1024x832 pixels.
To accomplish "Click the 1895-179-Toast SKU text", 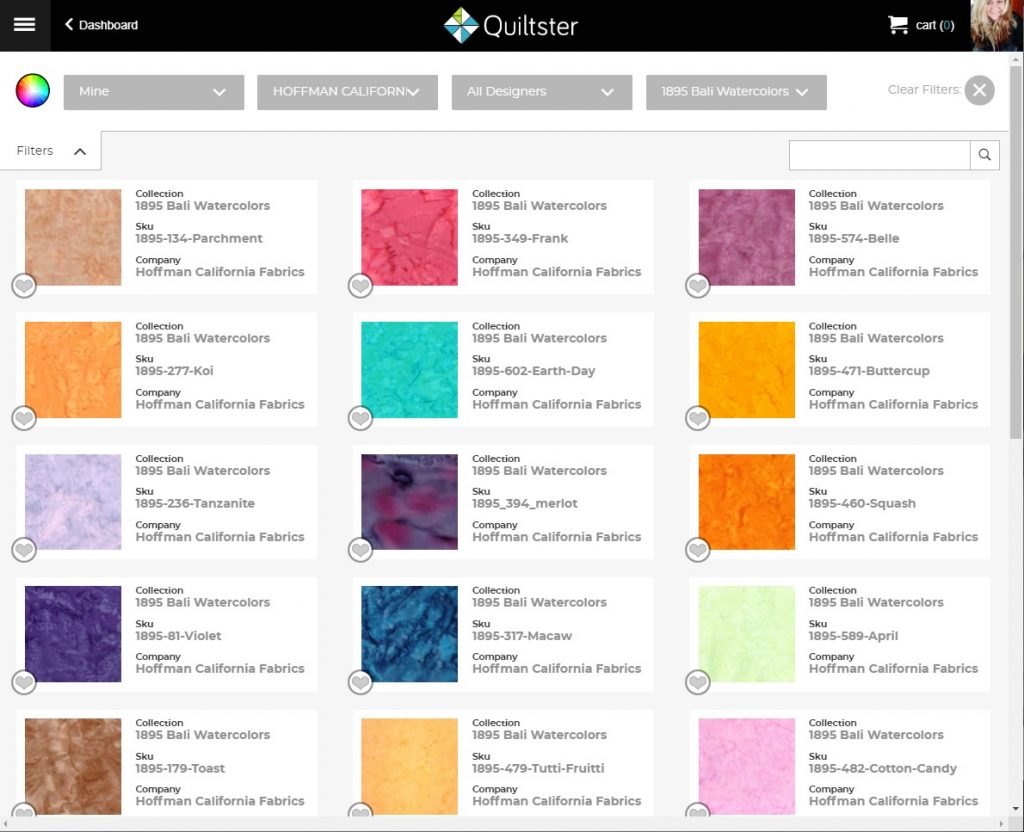I will point(180,769).
